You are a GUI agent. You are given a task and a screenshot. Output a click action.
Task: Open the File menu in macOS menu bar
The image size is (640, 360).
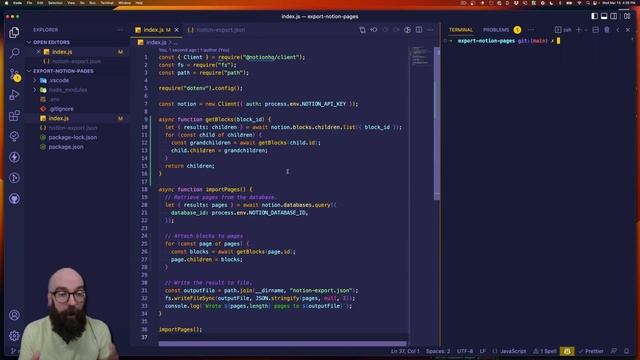29,2
